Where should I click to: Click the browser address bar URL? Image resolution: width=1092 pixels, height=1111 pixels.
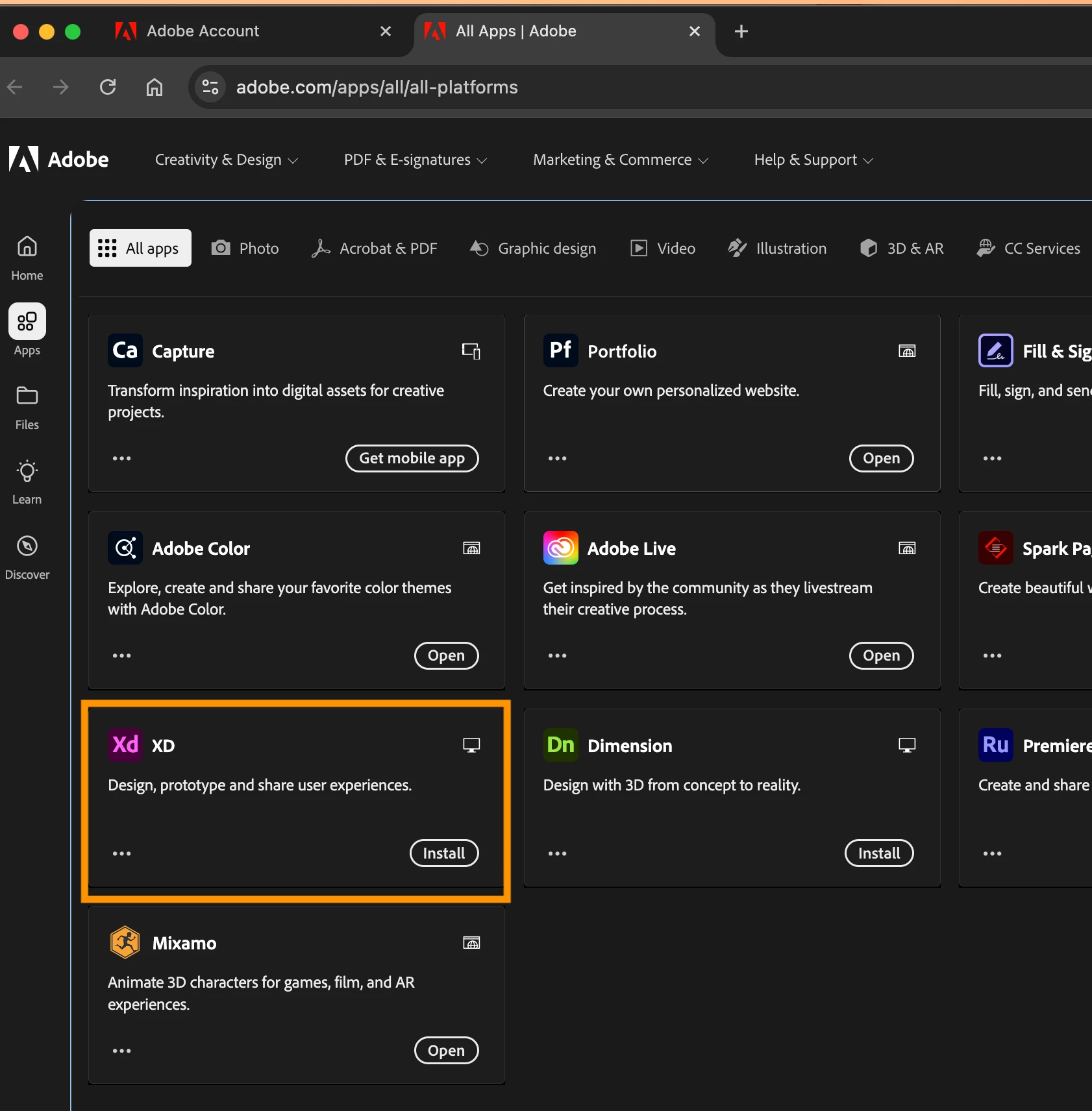(x=377, y=87)
